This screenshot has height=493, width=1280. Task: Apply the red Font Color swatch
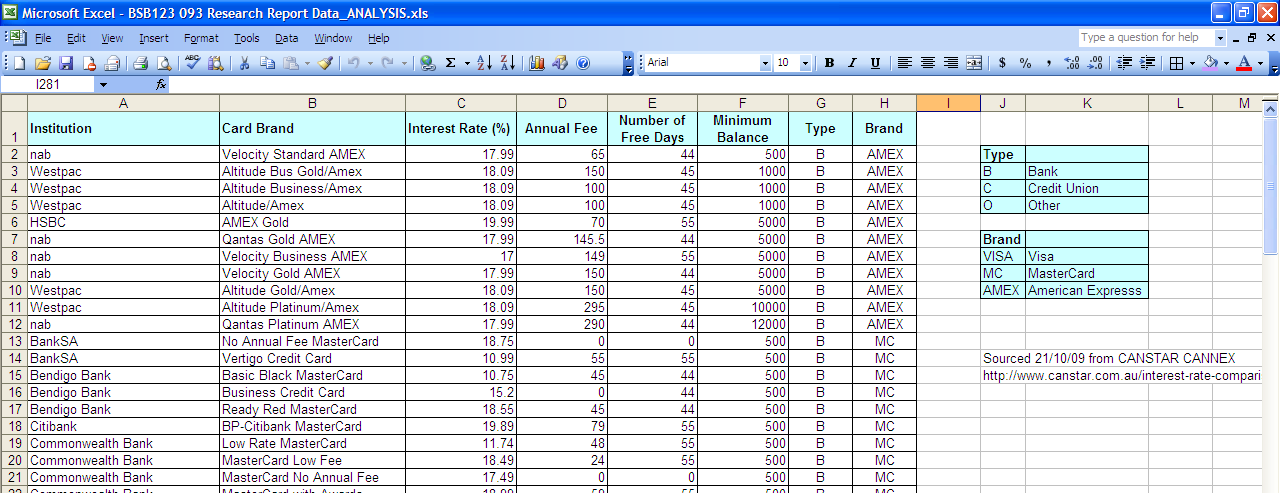pos(1243,63)
